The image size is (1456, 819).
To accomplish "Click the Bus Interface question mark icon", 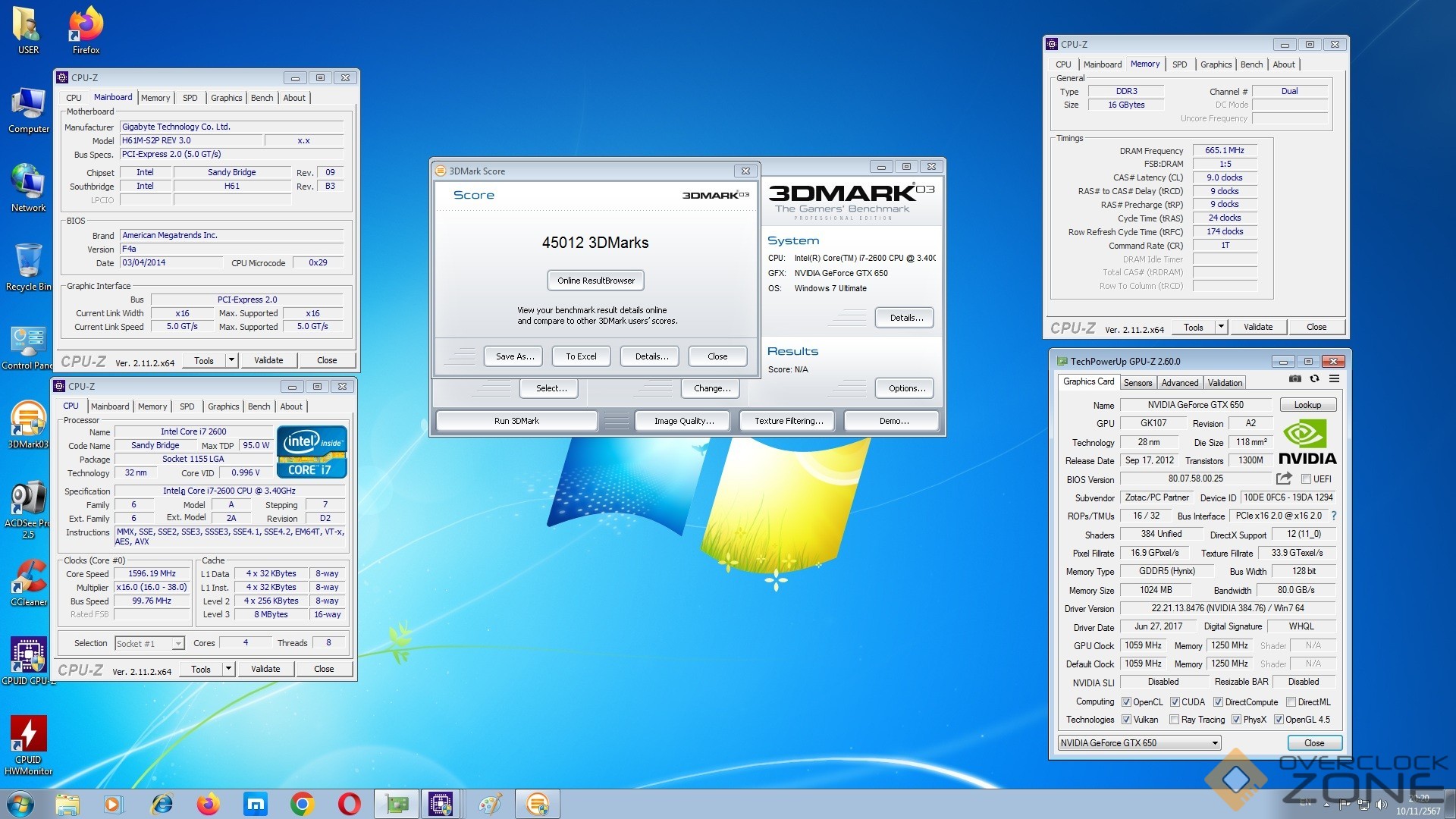I will (1334, 516).
